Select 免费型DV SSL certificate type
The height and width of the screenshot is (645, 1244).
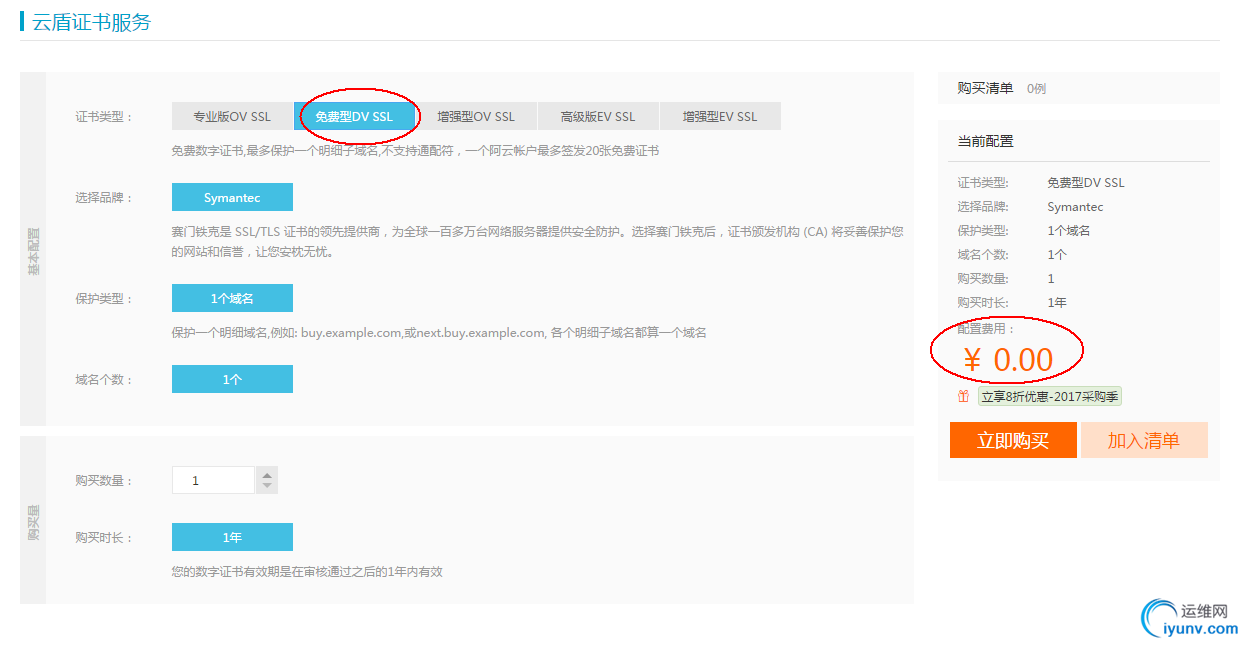coord(354,116)
